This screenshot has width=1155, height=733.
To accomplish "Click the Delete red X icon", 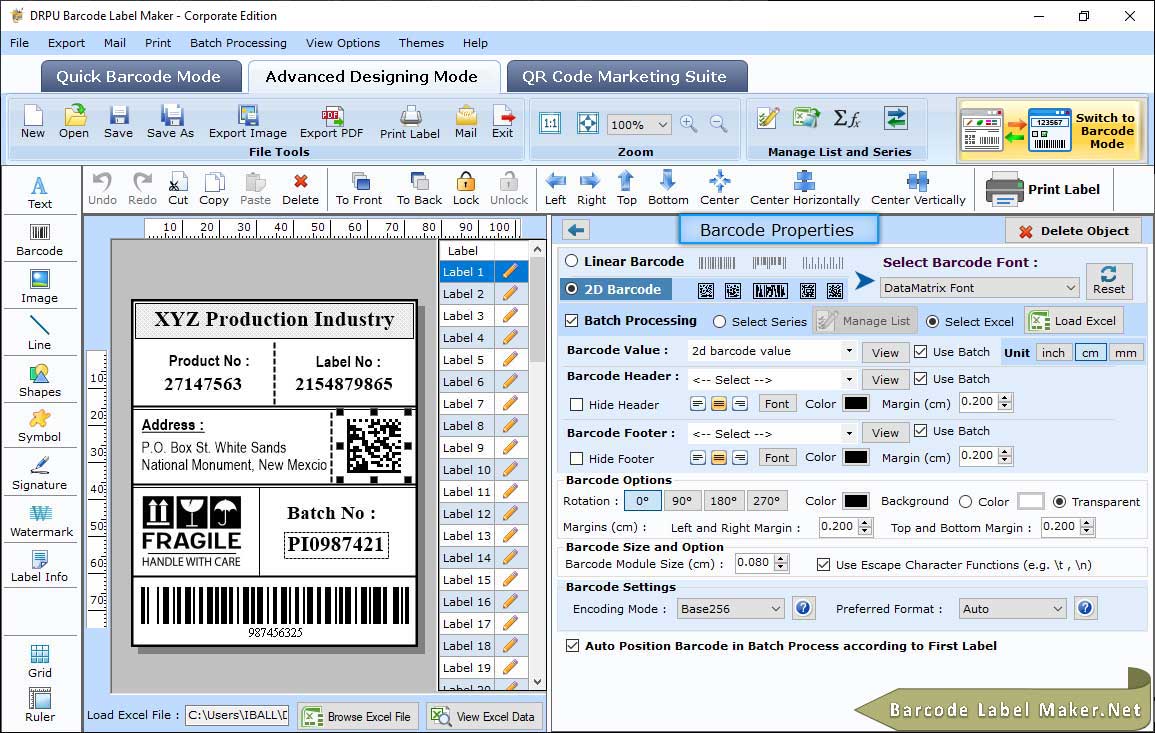I will [301, 181].
